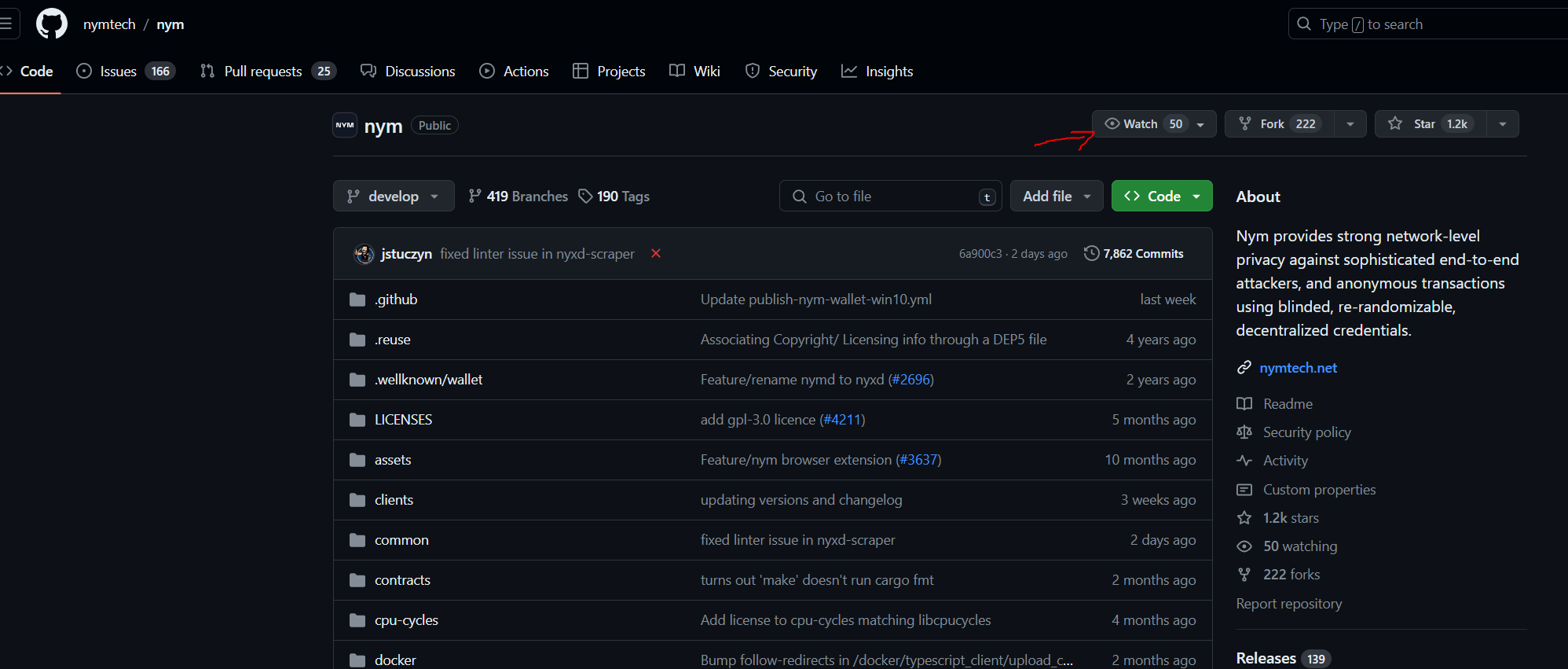
Task: Open the GitHub homepage logo
Action: tap(52, 24)
